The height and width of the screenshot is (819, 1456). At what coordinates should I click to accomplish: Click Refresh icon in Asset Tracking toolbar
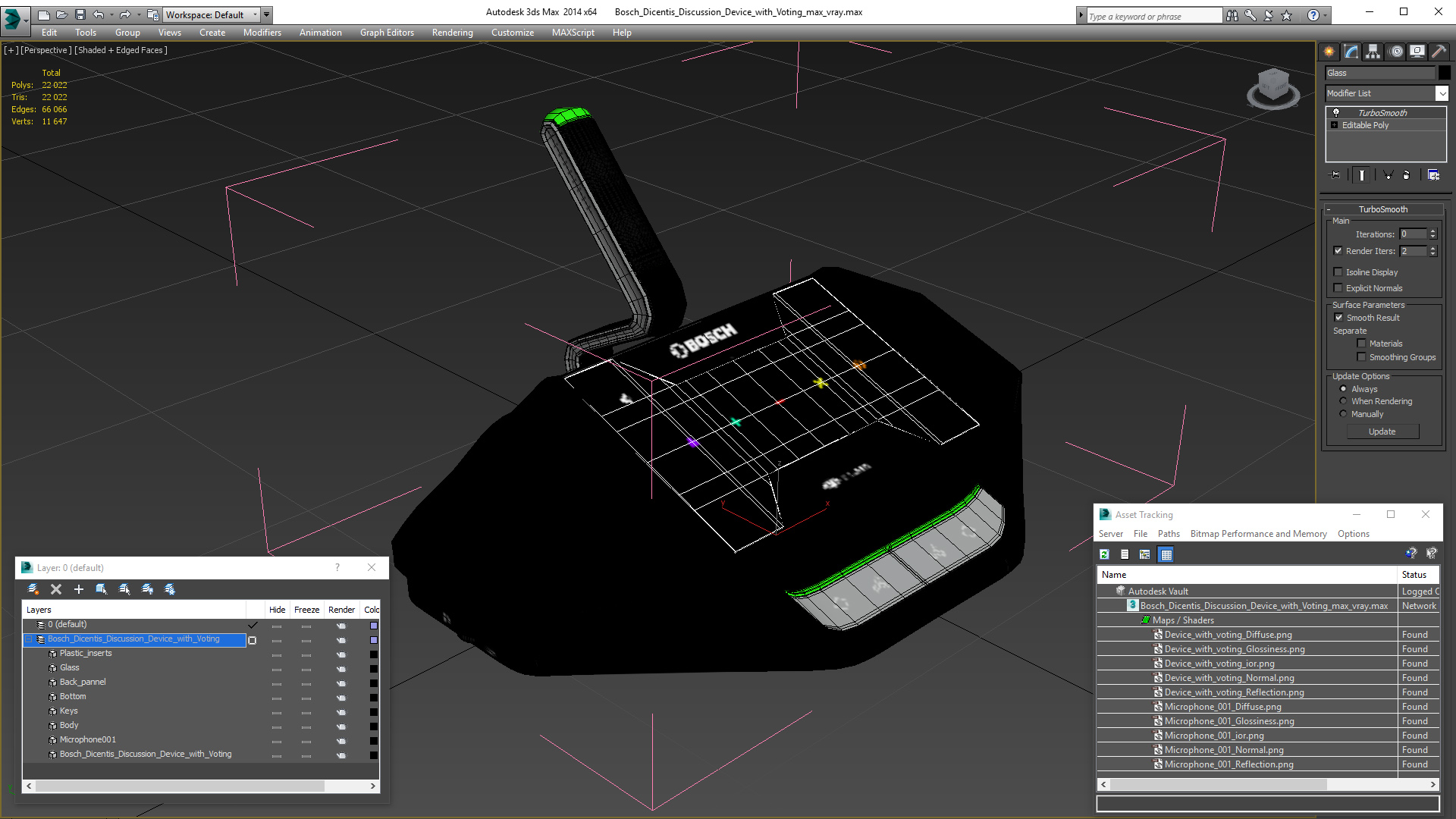click(1105, 554)
